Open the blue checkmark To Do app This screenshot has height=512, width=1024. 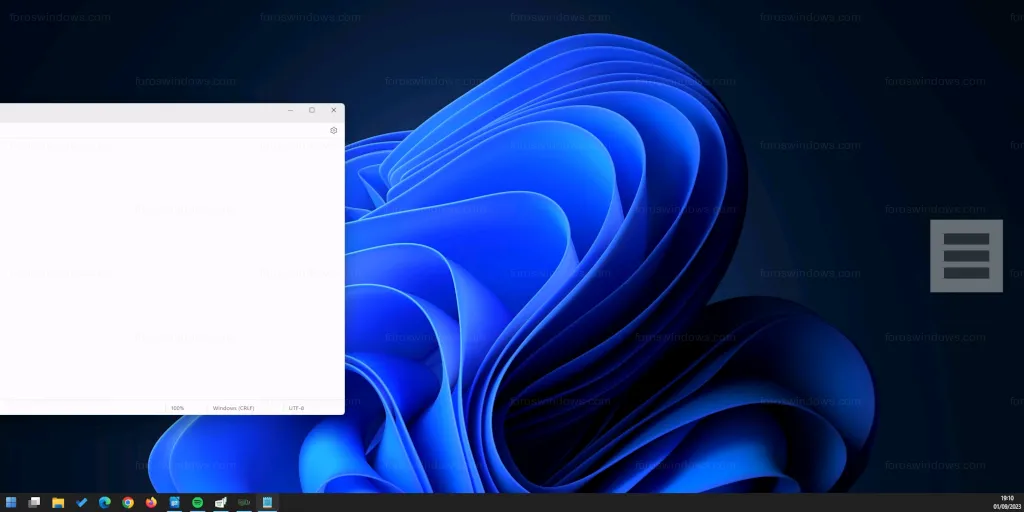tap(82, 502)
